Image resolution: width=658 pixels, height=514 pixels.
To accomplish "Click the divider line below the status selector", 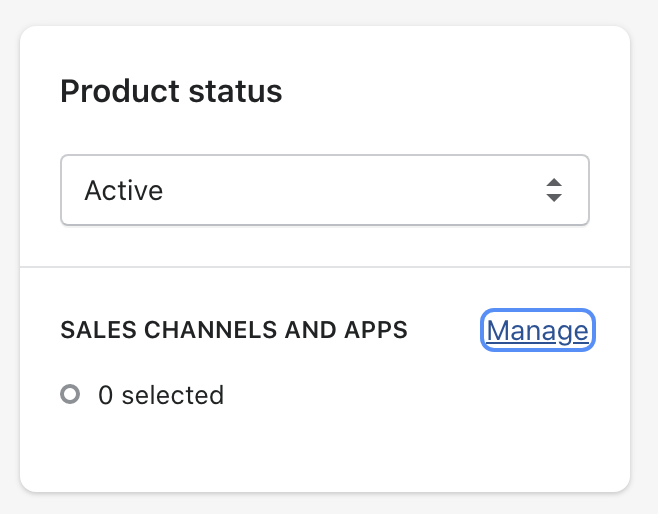I will point(325,266).
